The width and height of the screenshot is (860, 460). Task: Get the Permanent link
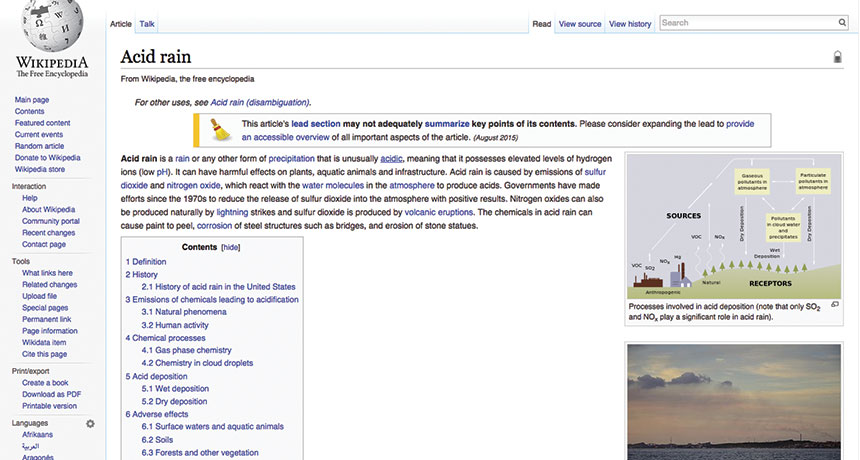click(x=47, y=319)
